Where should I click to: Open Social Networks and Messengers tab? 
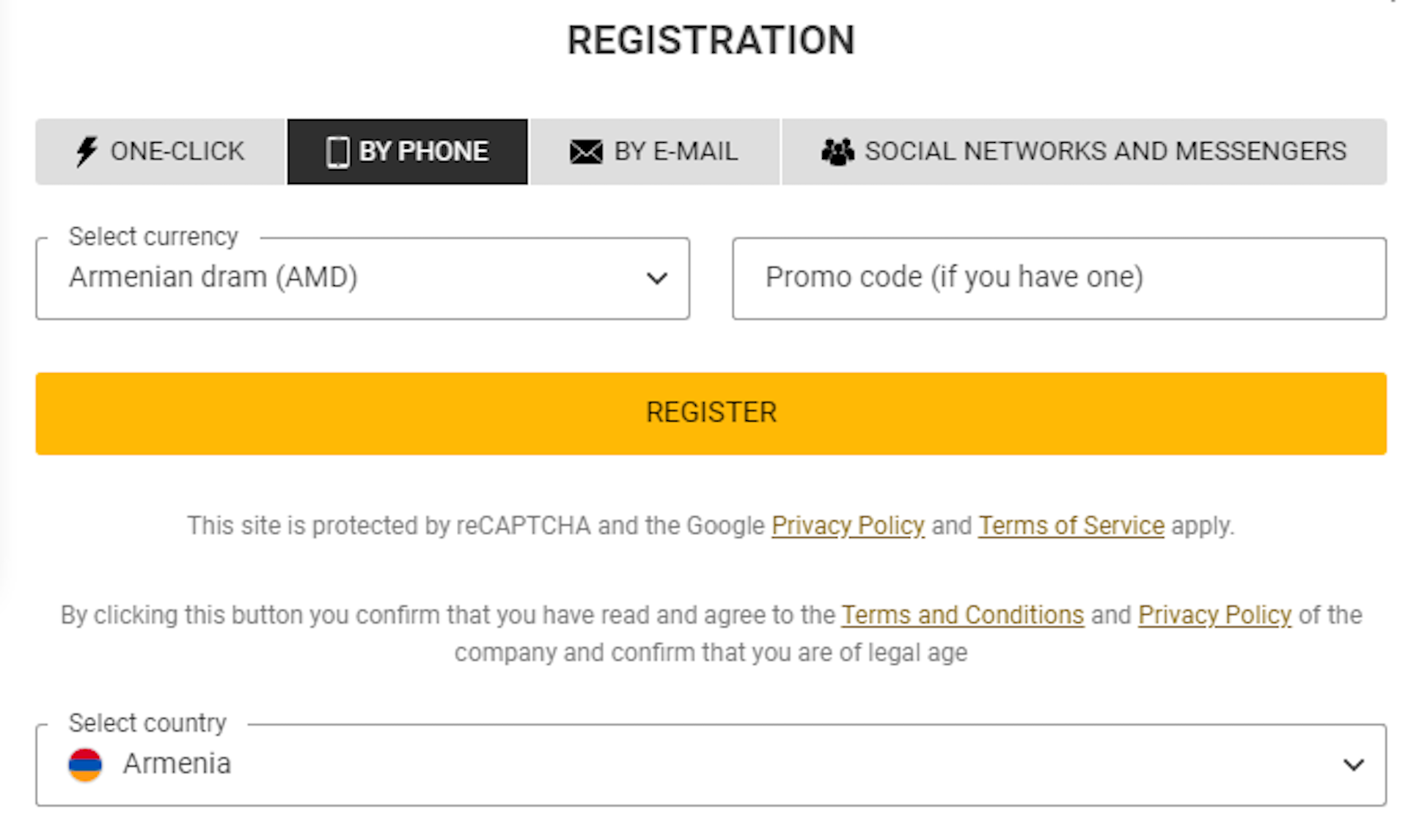(1084, 152)
